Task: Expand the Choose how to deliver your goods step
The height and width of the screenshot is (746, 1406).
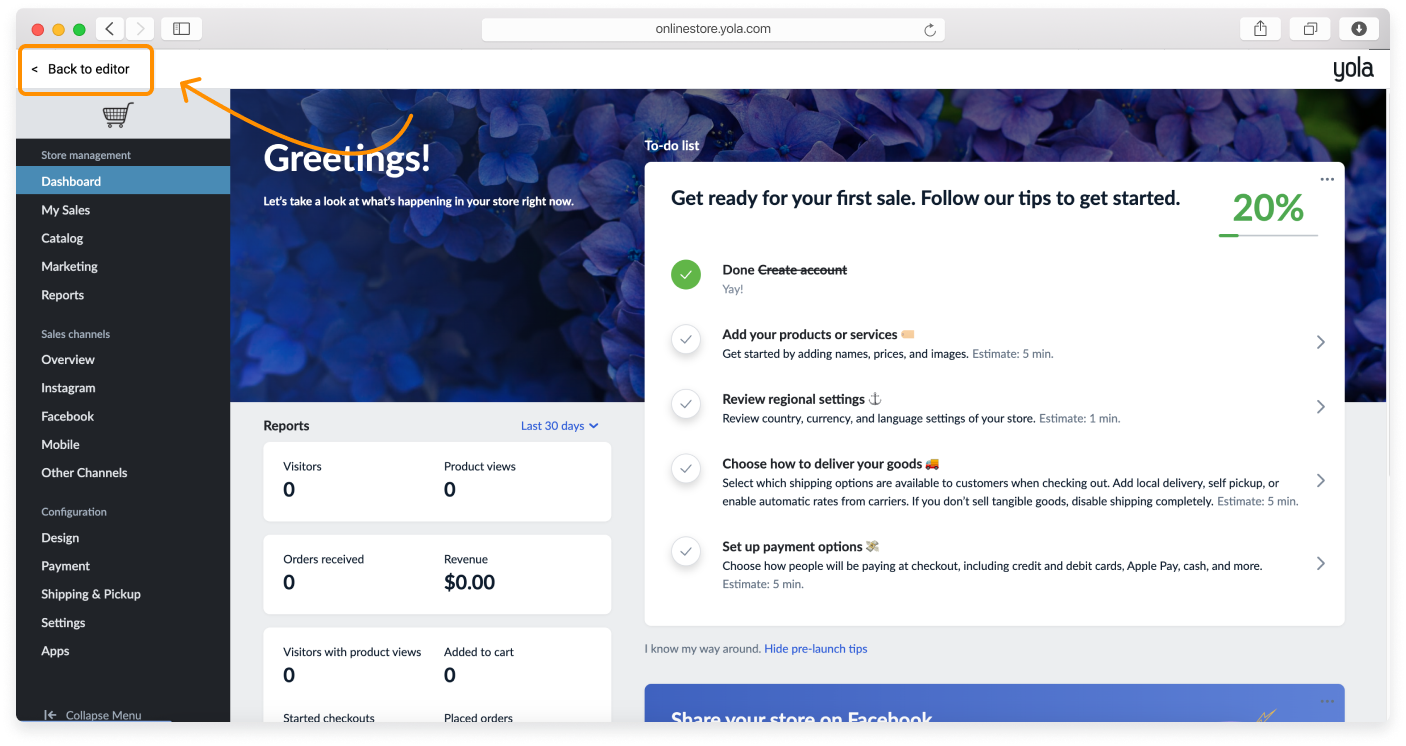Action: pyautogui.click(x=1320, y=480)
